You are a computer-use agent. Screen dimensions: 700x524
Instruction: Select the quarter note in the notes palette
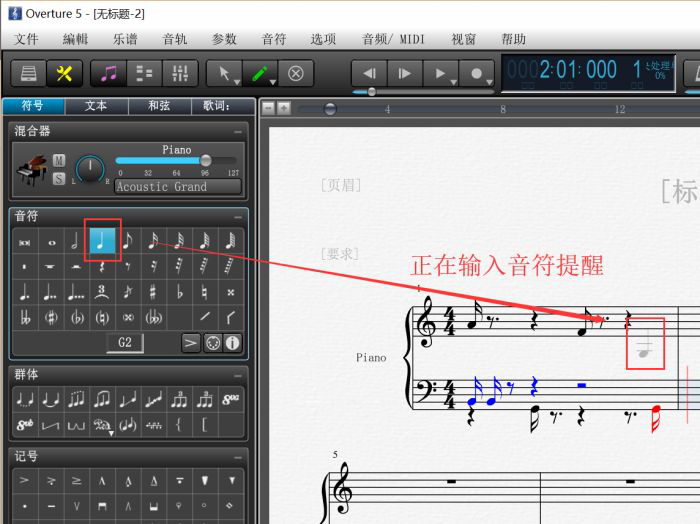(102, 241)
